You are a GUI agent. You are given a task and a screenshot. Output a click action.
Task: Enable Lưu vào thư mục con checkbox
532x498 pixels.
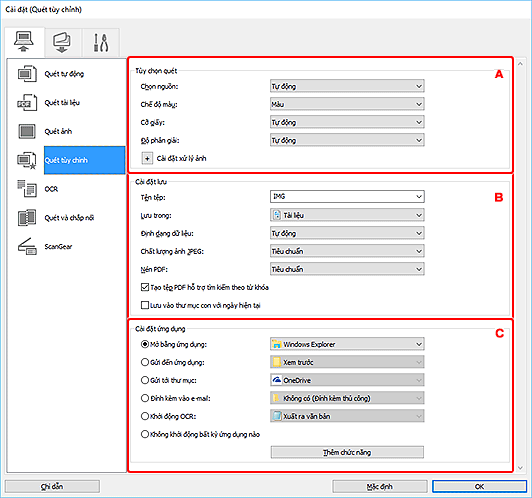pos(145,305)
